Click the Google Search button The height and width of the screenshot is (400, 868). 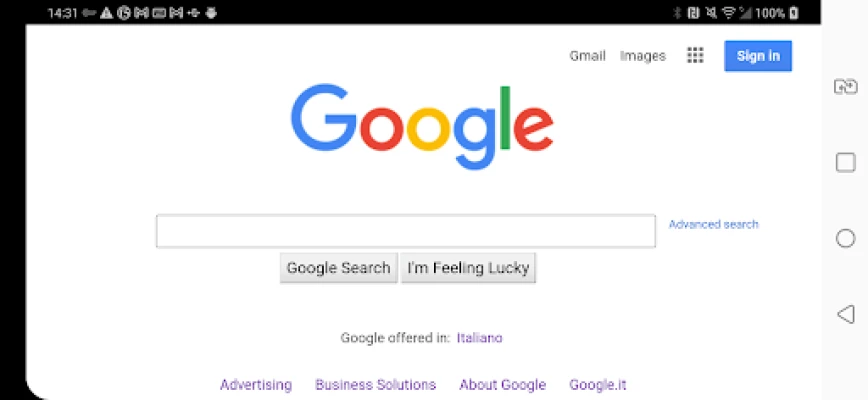[x=339, y=268]
